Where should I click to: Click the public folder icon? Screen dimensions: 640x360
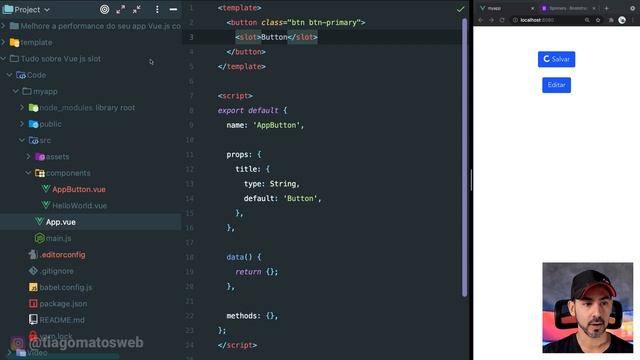coord(33,124)
